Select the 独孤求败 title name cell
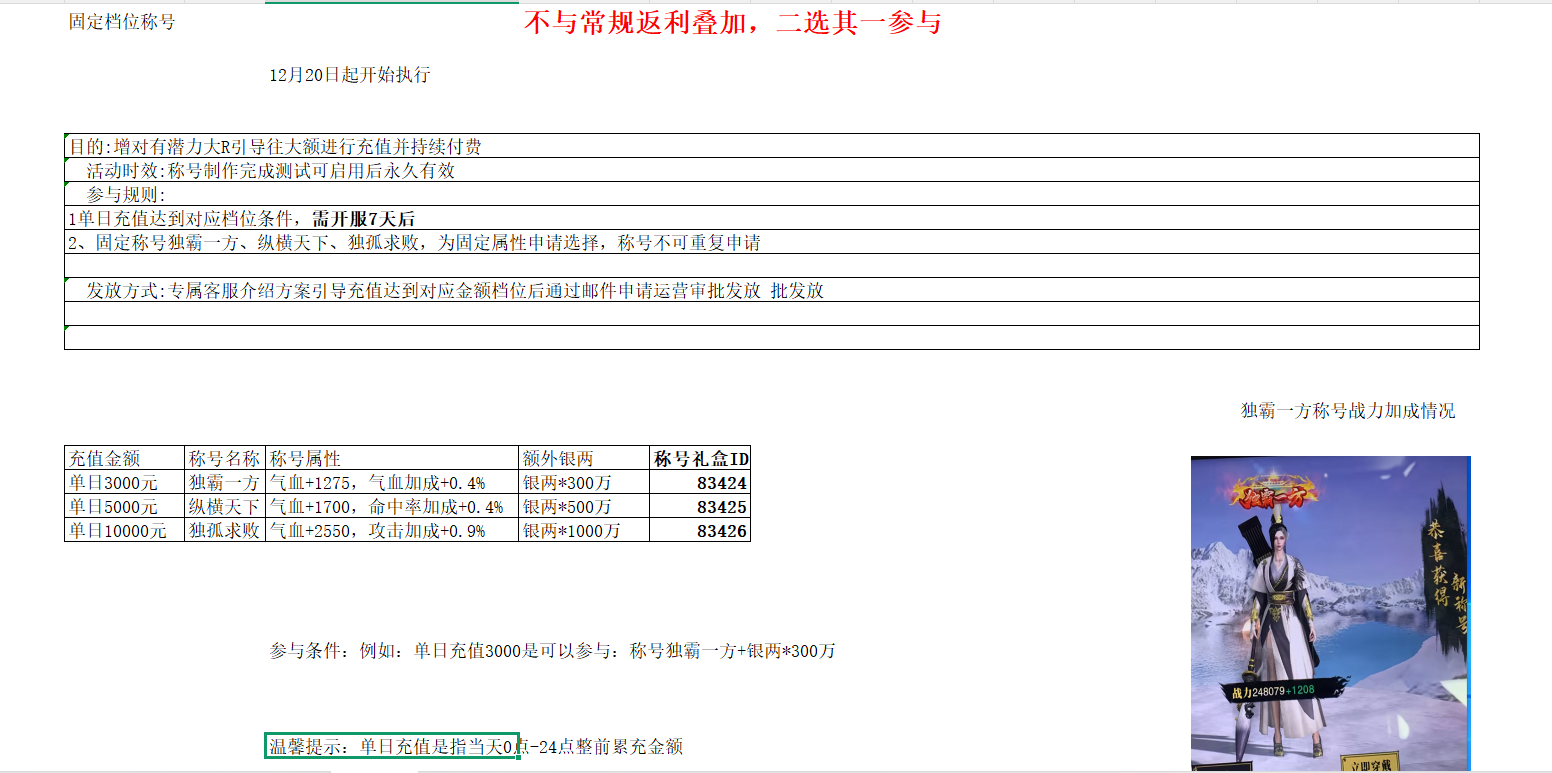Image resolution: width=1552 pixels, height=773 pixels. pyautogui.click(x=225, y=531)
